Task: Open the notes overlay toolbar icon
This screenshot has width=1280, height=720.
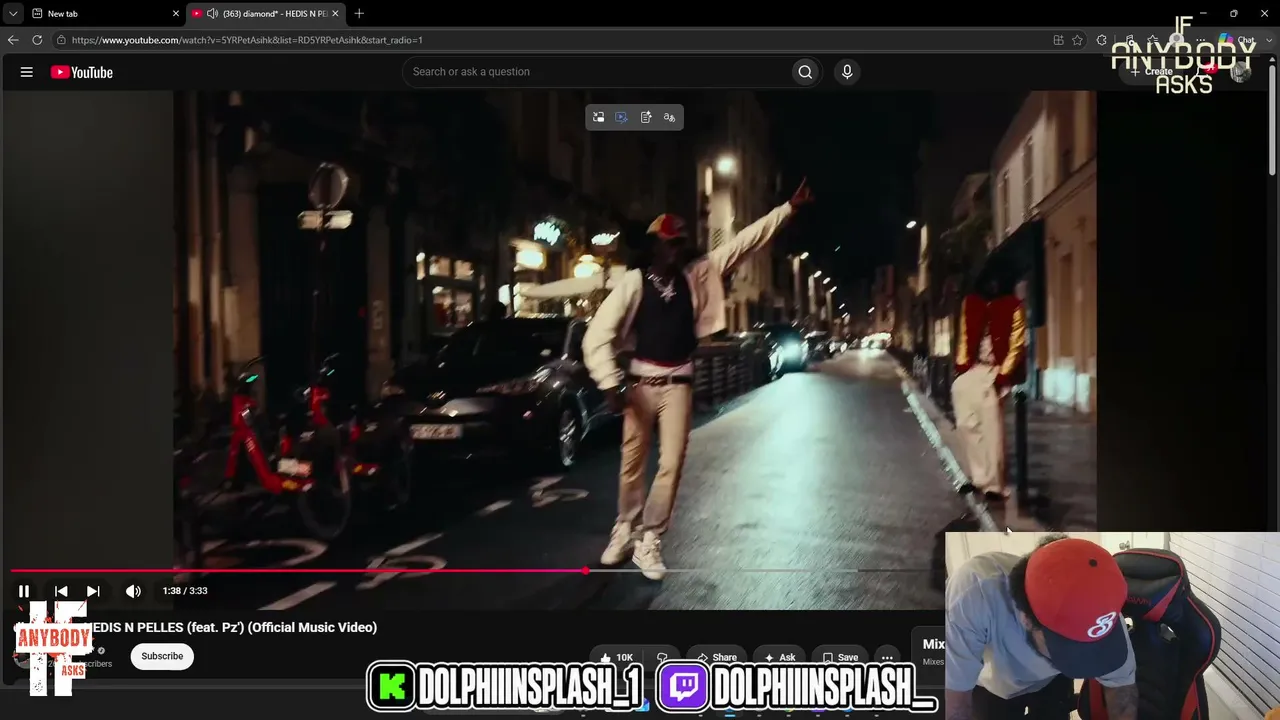Action: 646,117
